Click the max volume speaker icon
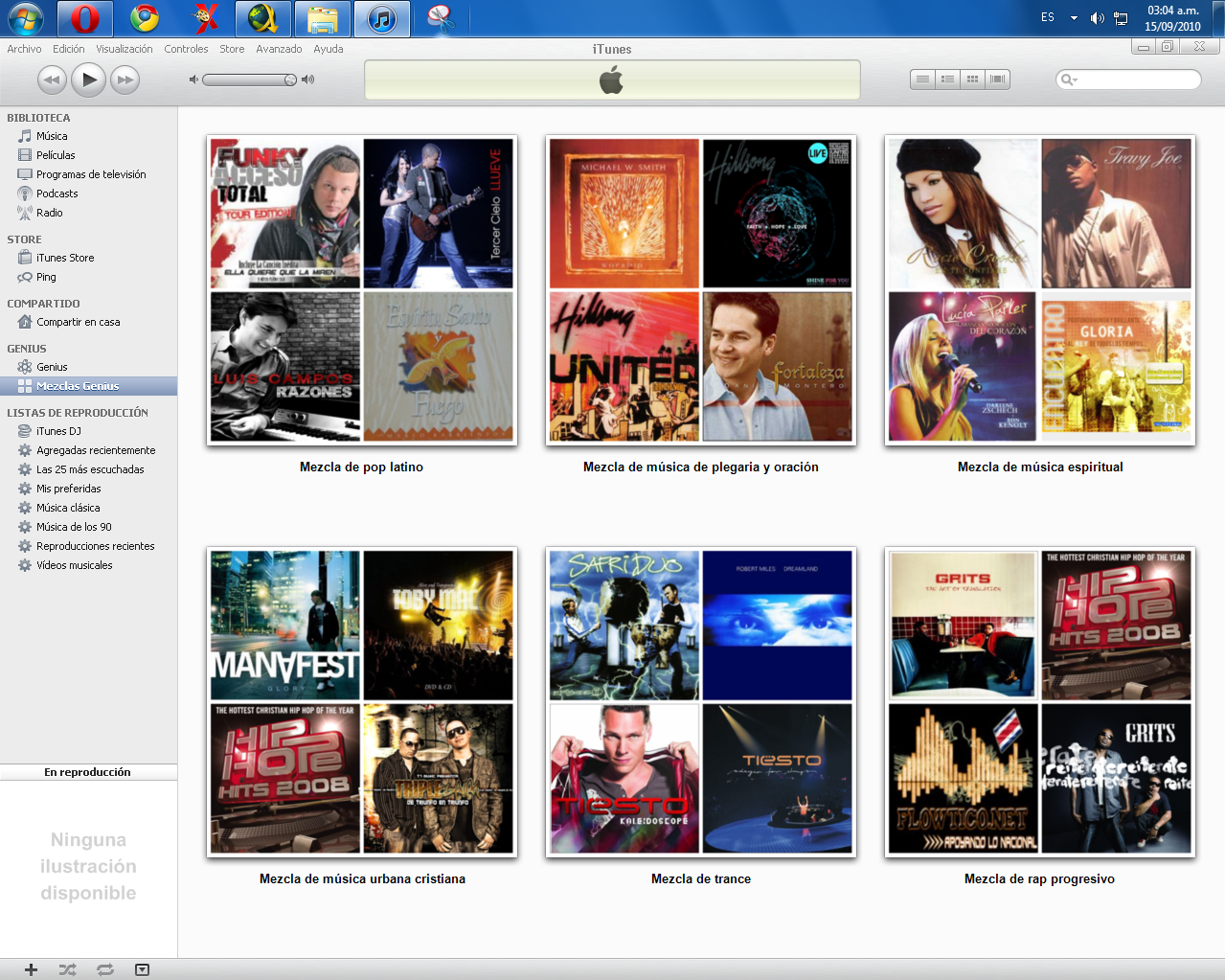The width and height of the screenshot is (1225, 980). (x=307, y=80)
